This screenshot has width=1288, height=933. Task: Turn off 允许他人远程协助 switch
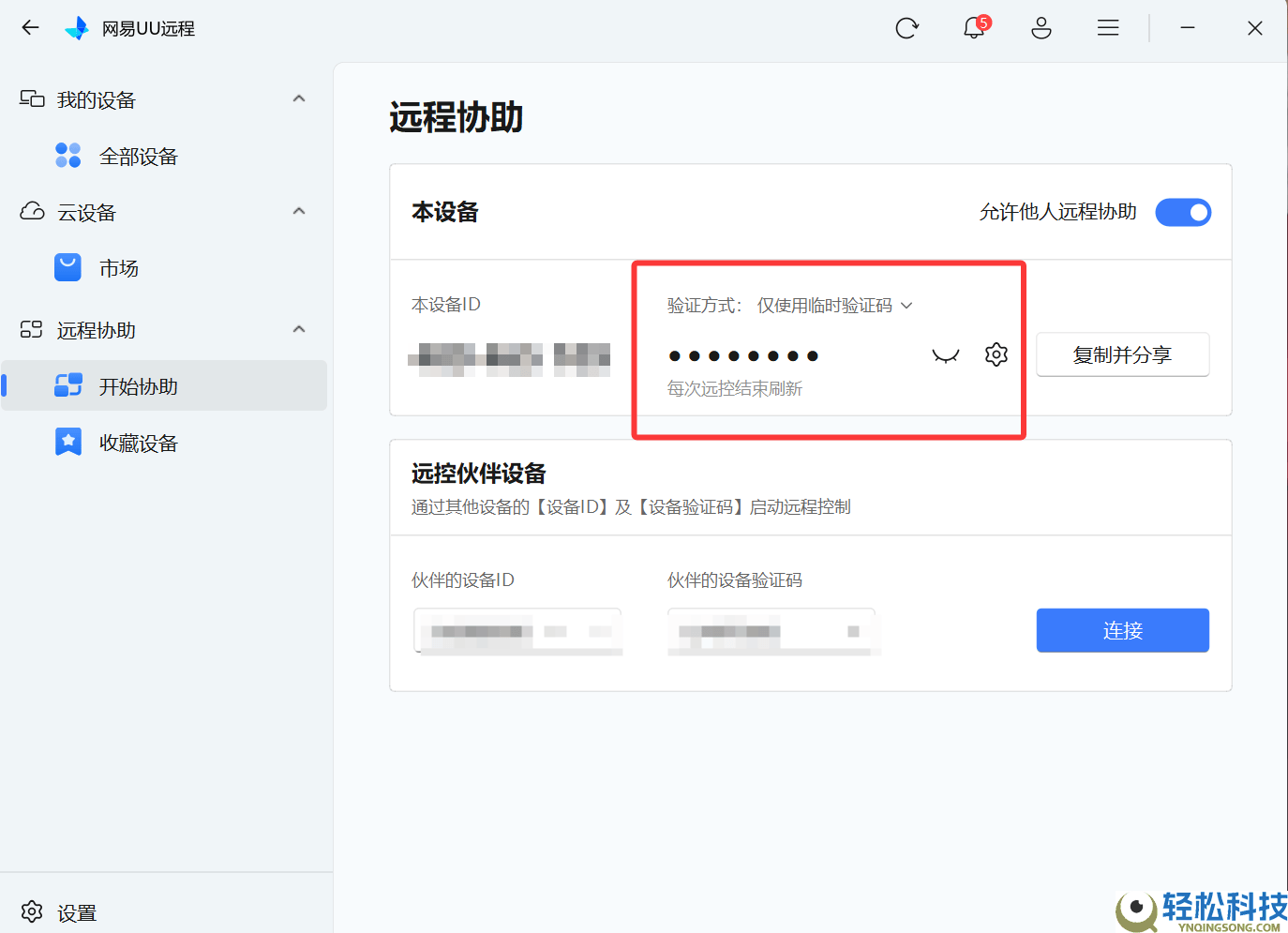[1183, 213]
